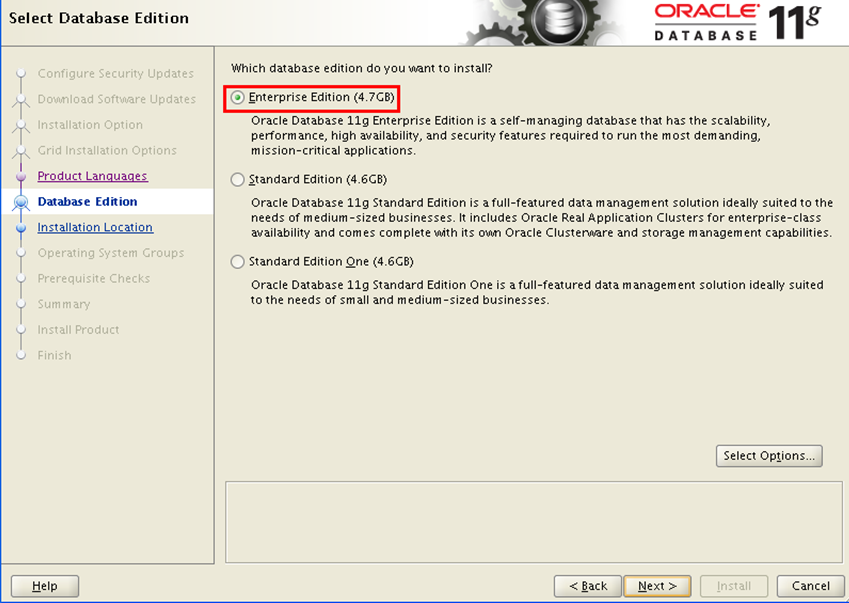Image resolution: width=849 pixels, height=603 pixels.
Task: Open the installer Help
Action: pyautogui.click(x=45, y=586)
